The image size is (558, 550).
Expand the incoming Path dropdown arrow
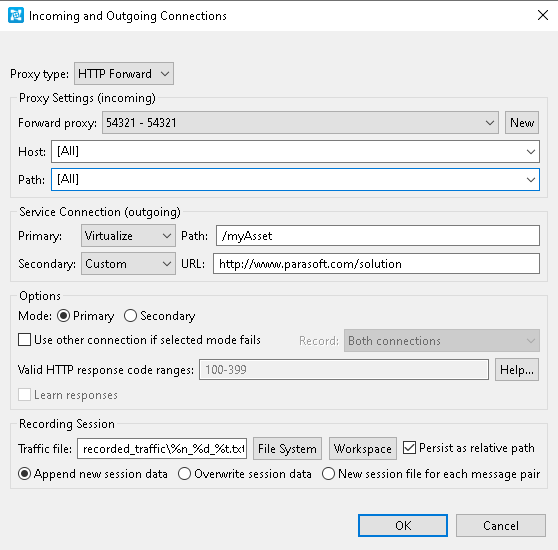531,180
